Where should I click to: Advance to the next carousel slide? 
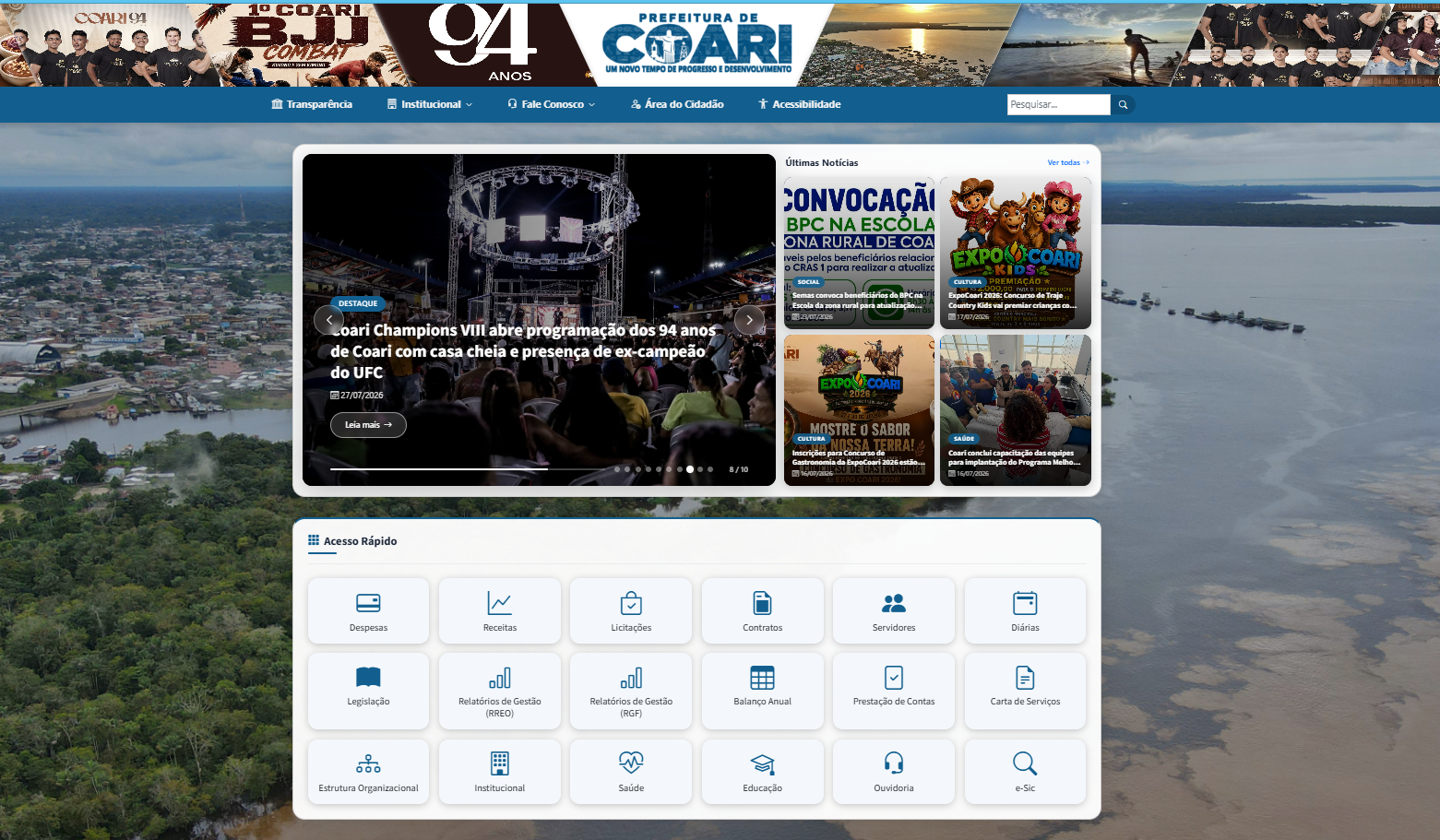(749, 320)
